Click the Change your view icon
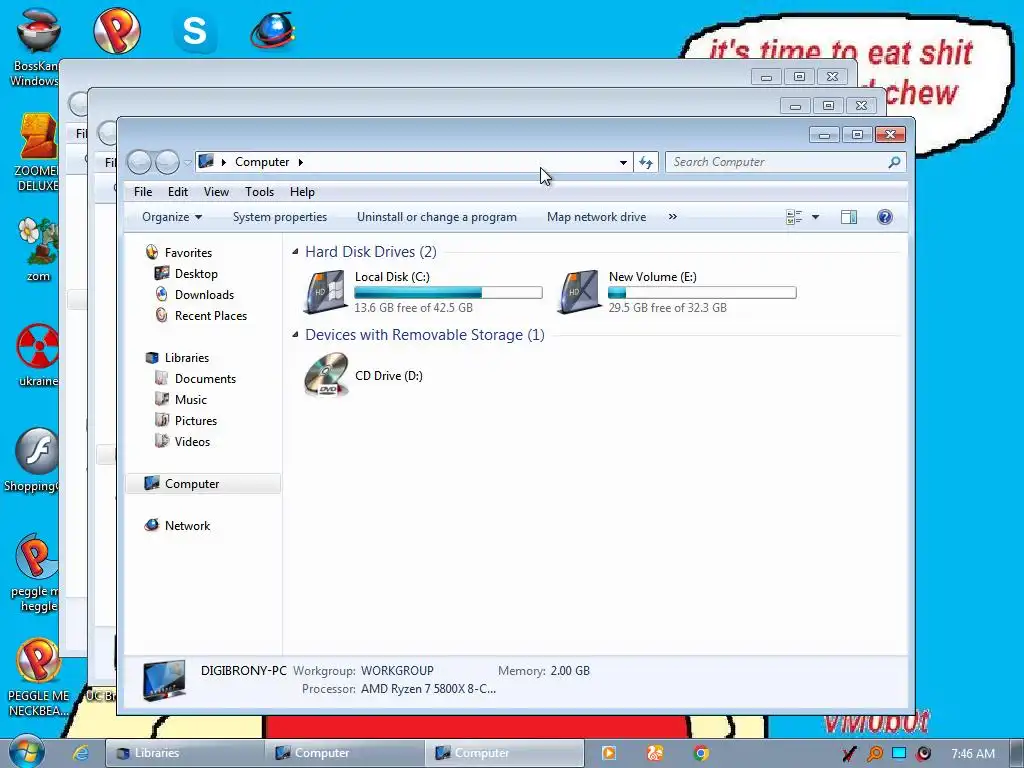1024x768 pixels. 794,217
